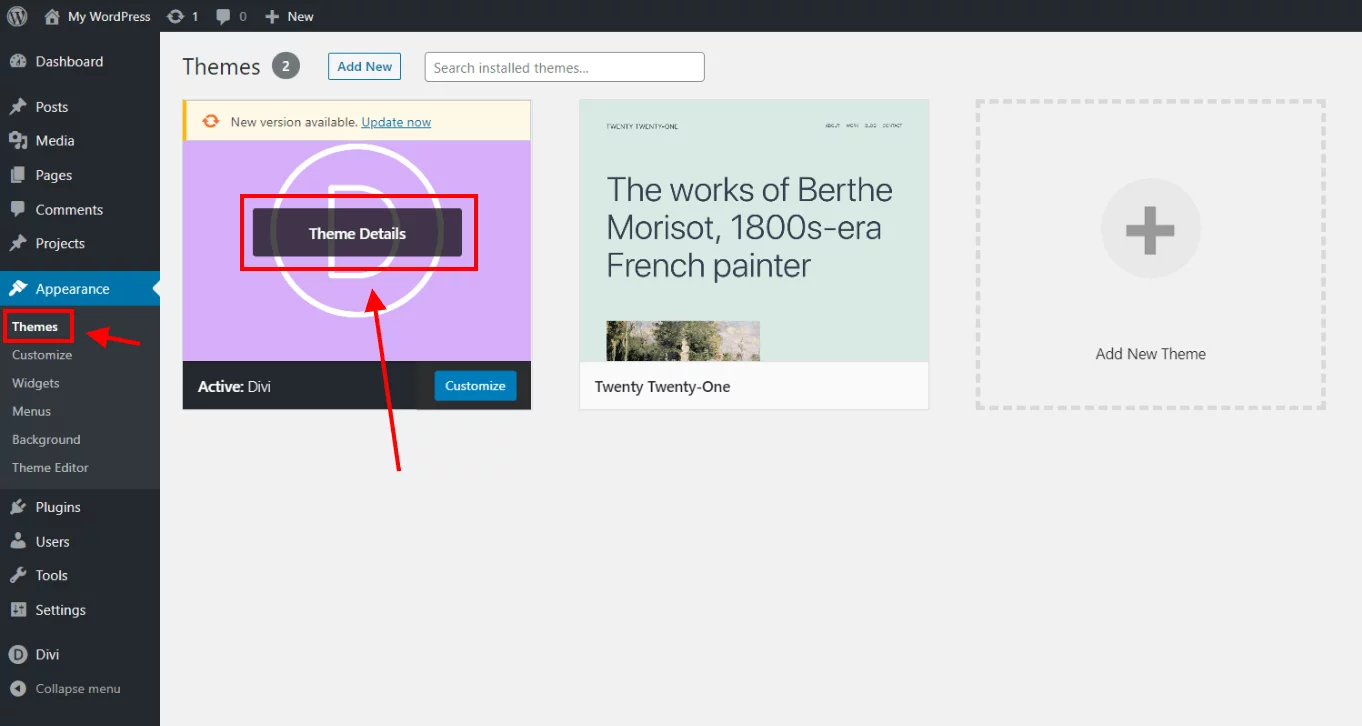Open the Tools menu label

pyautogui.click(x=52, y=575)
